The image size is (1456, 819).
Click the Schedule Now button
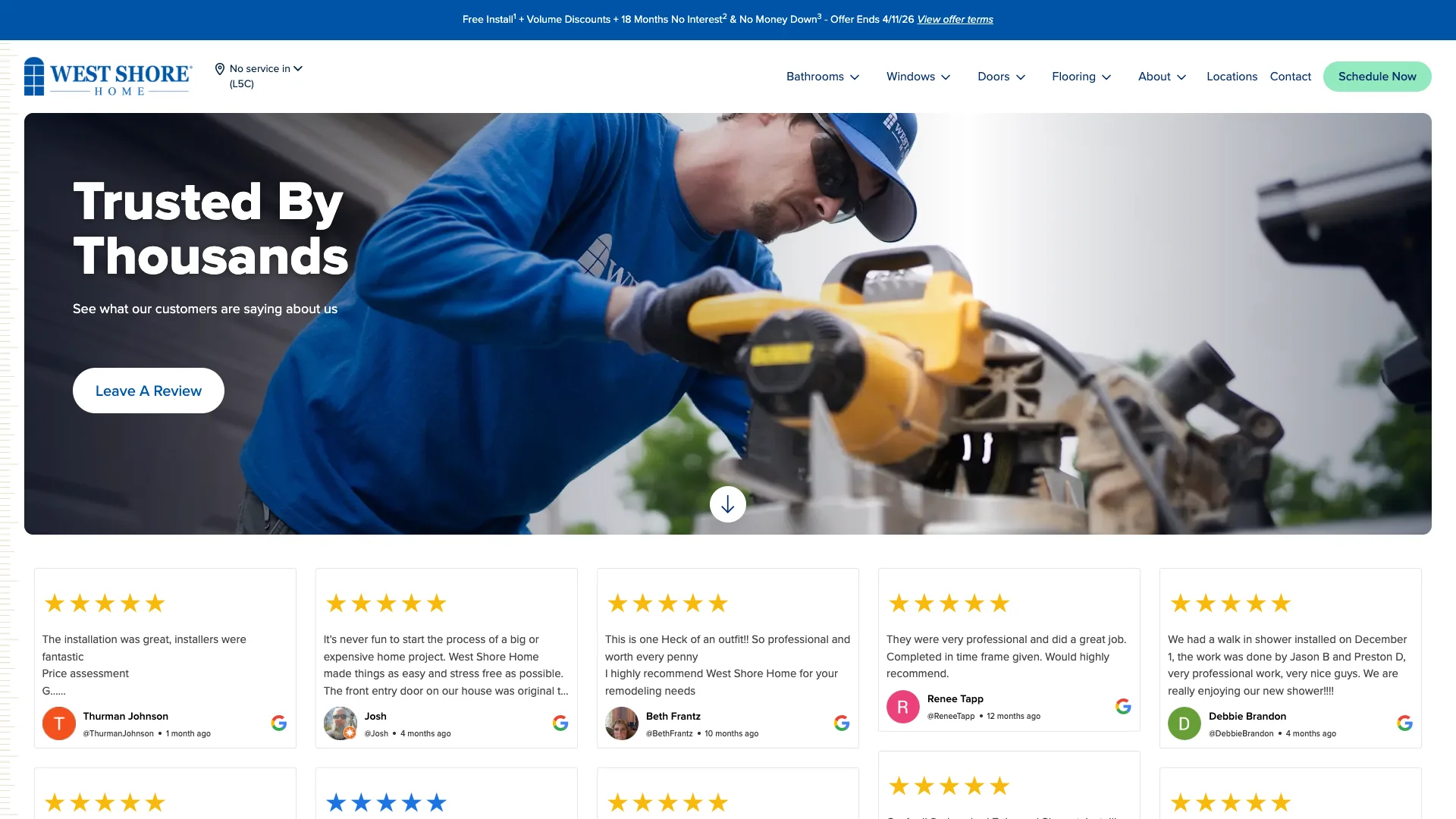1377,76
